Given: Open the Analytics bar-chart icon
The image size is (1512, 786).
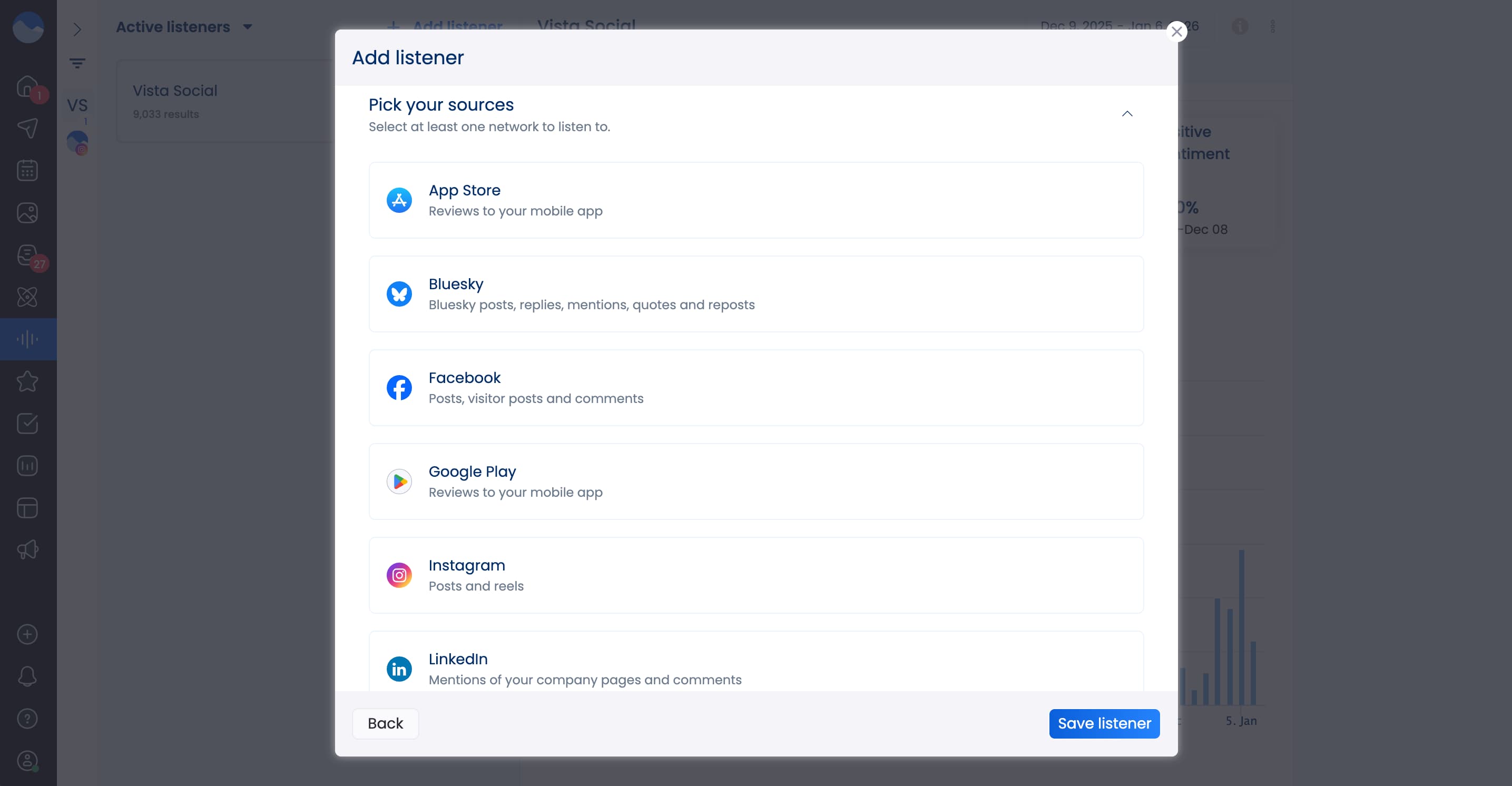Looking at the screenshot, I should tap(27, 466).
